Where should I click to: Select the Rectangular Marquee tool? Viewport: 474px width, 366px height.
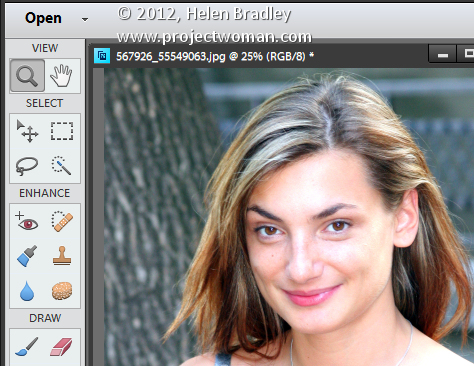(62, 131)
